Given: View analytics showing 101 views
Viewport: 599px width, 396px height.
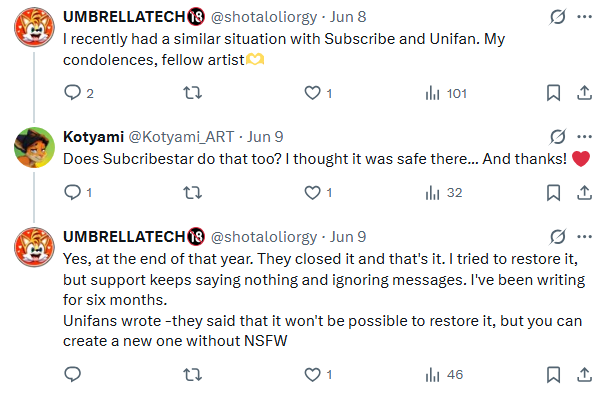Looking at the screenshot, I should click(x=446, y=93).
